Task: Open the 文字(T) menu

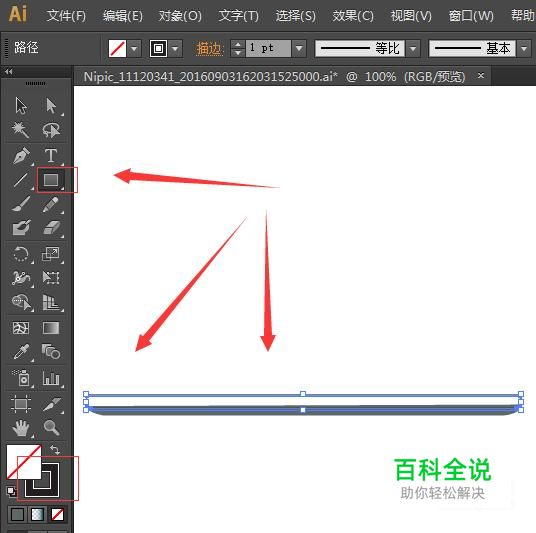Action: click(238, 16)
